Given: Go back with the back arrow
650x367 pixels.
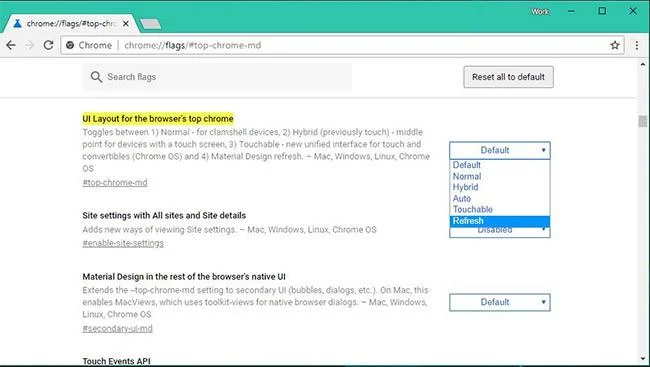Looking at the screenshot, I should pos(11,45).
